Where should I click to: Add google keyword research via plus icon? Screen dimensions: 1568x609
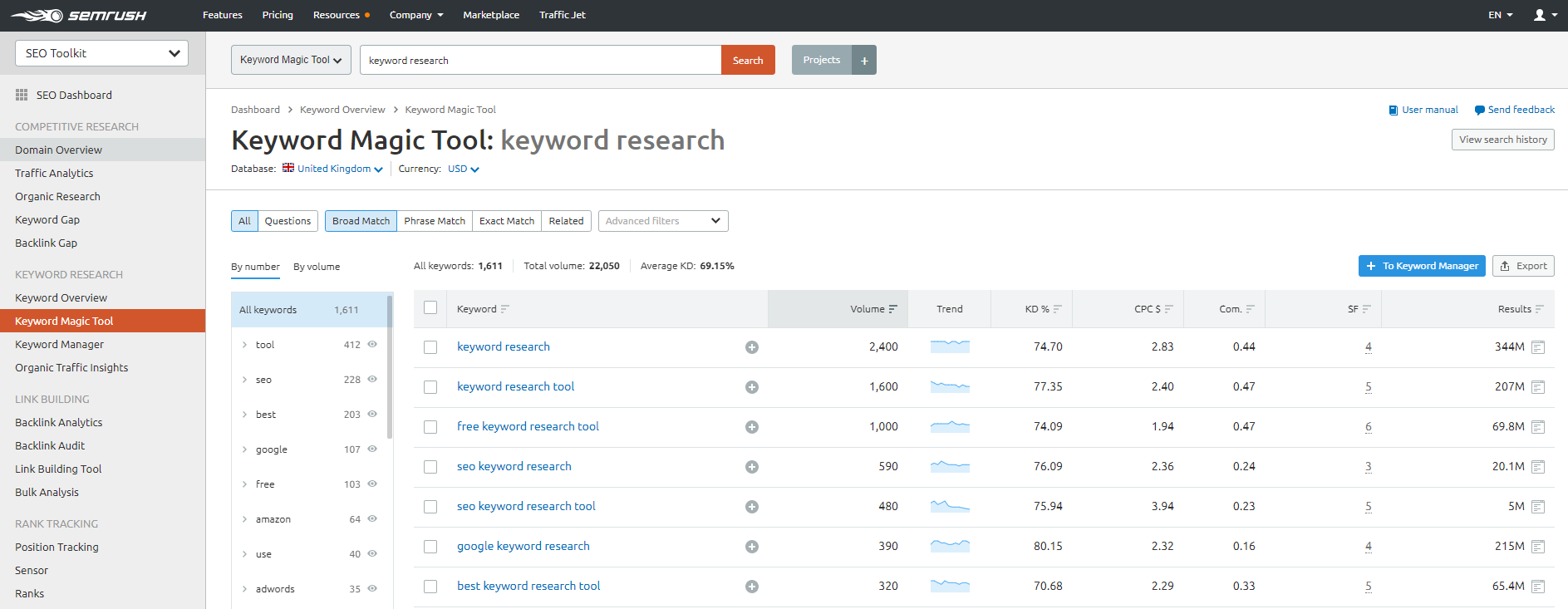pyautogui.click(x=751, y=547)
